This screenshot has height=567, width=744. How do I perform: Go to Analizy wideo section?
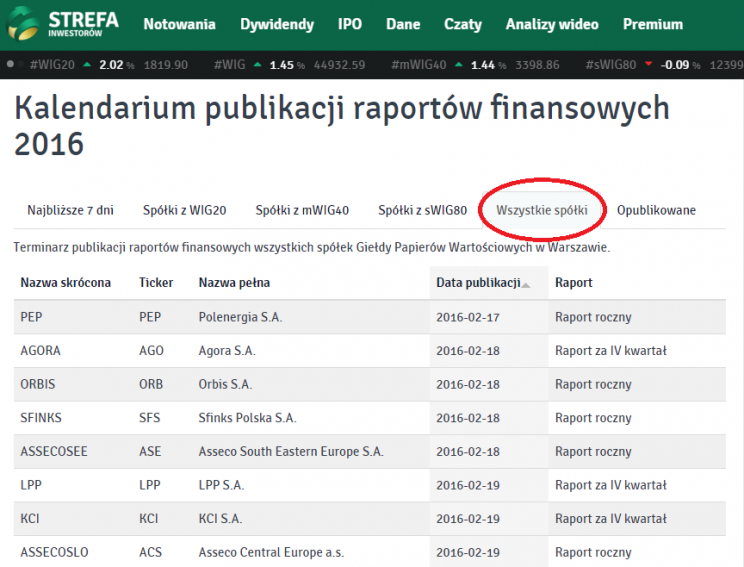(552, 24)
